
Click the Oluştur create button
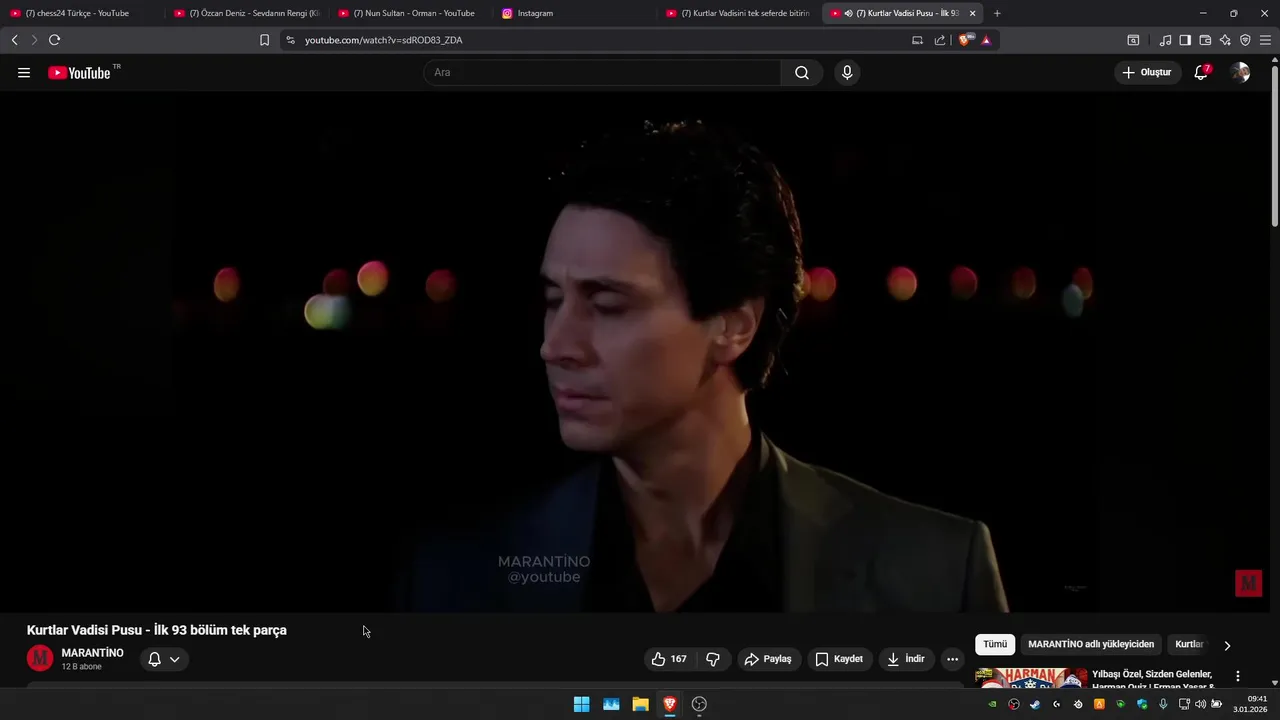(x=1148, y=73)
